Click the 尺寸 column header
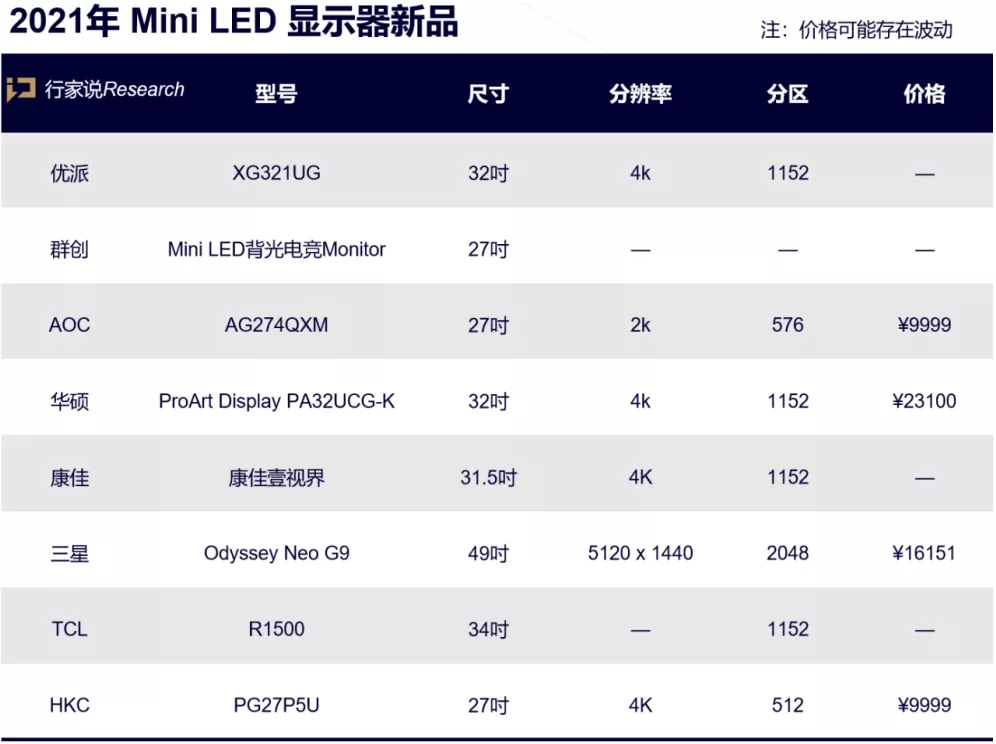This screenshot has width=996, height=744. [x=488, y=94]
